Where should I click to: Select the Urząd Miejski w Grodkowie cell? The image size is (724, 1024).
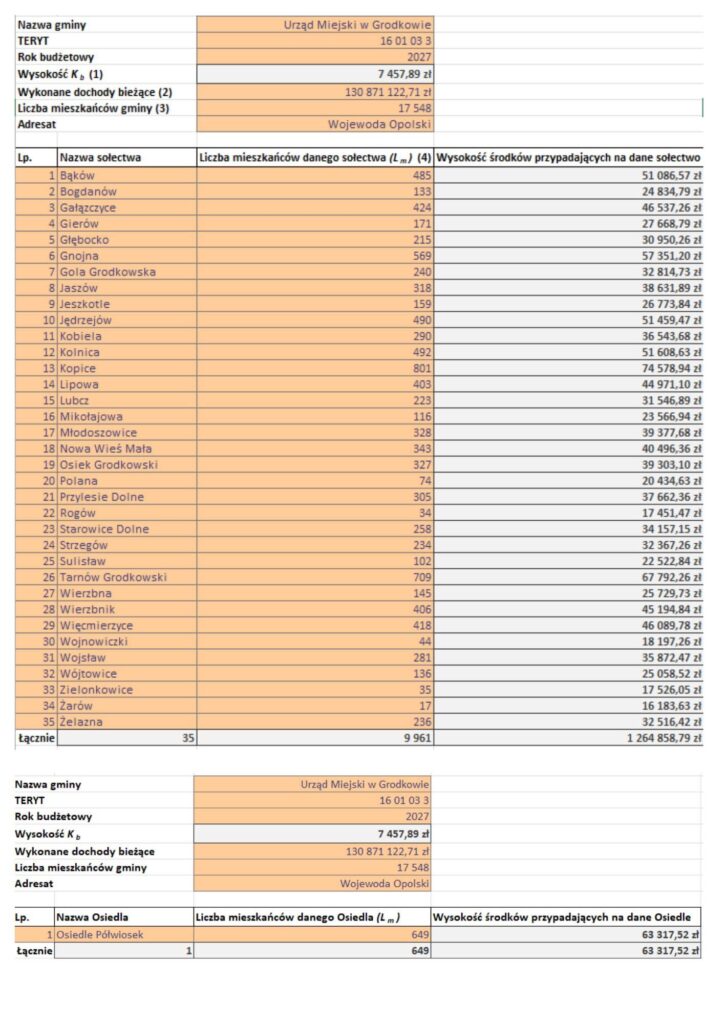tap(315, 25)
